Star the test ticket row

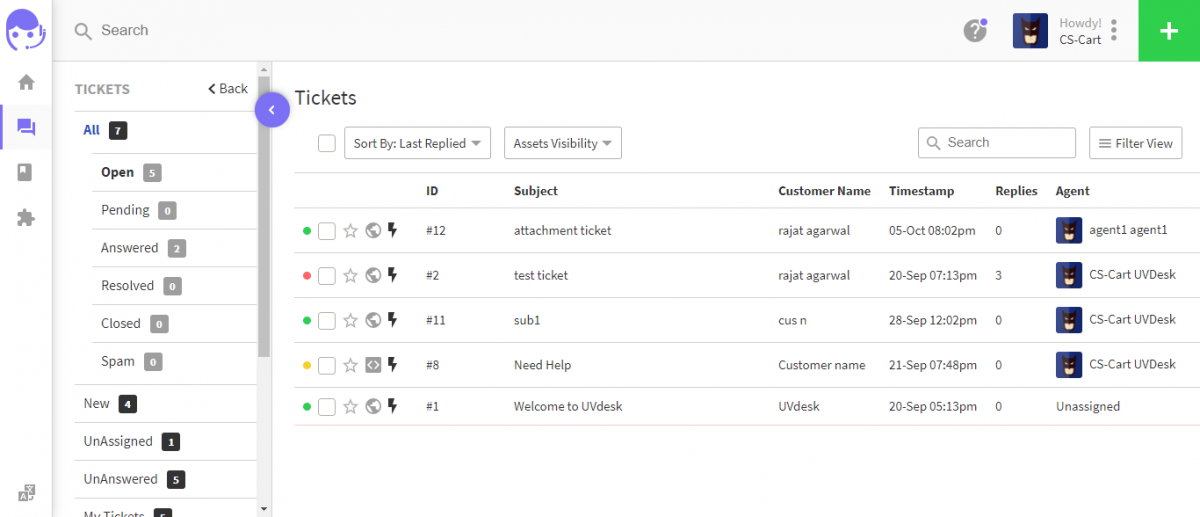coord(350,276)
